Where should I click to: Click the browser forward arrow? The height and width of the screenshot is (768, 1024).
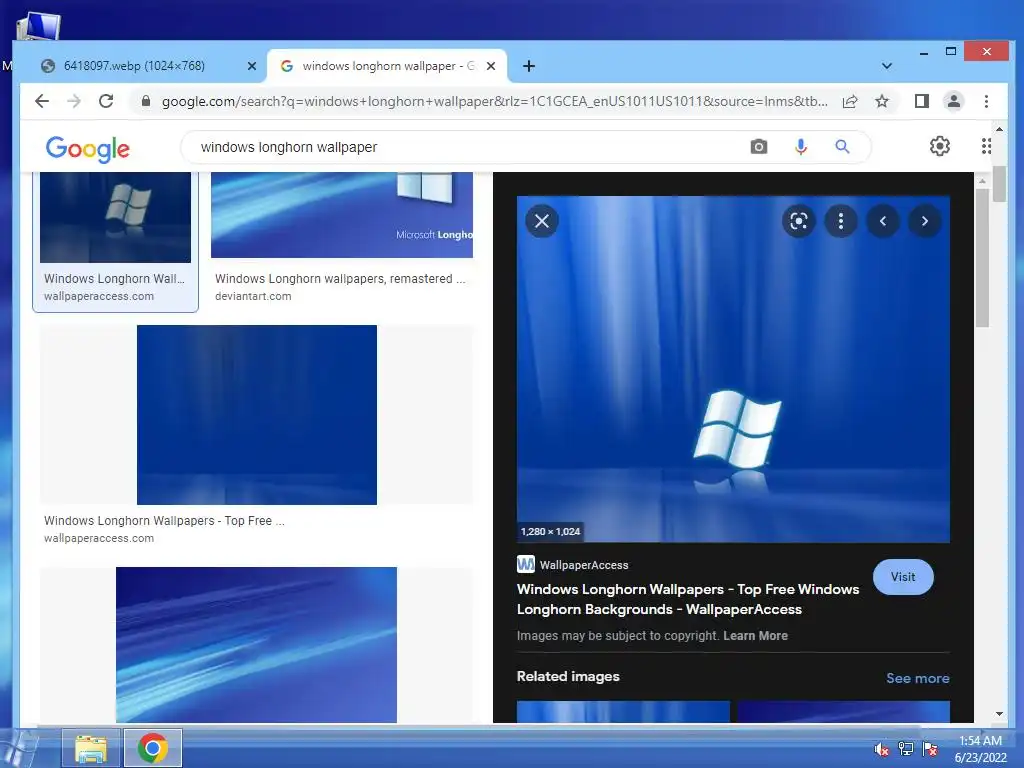coord(74,101)
